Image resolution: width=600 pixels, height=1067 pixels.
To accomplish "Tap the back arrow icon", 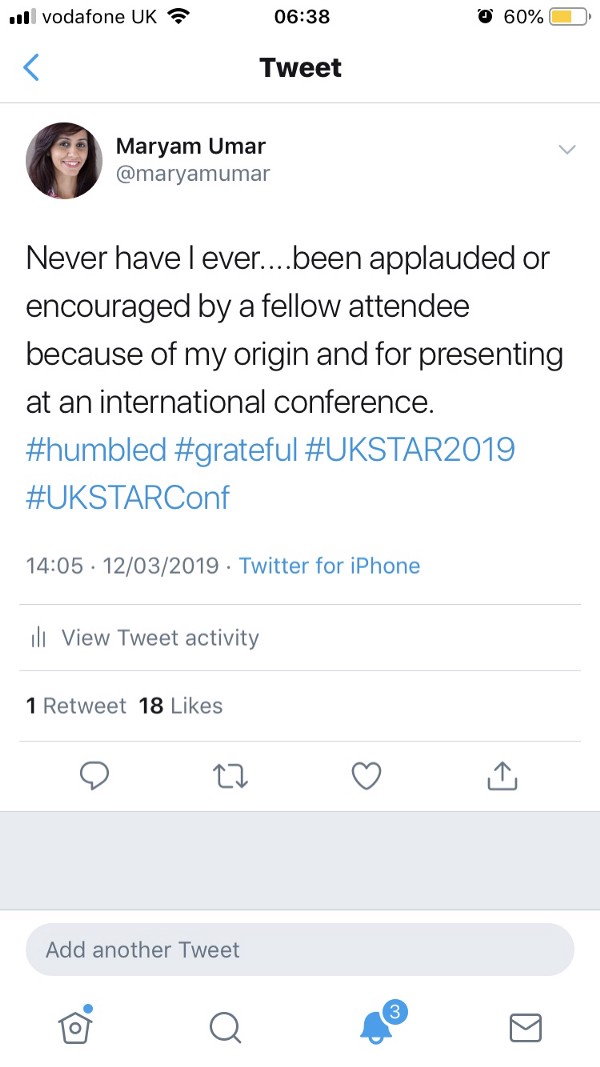I will click(x=32, y=67).
